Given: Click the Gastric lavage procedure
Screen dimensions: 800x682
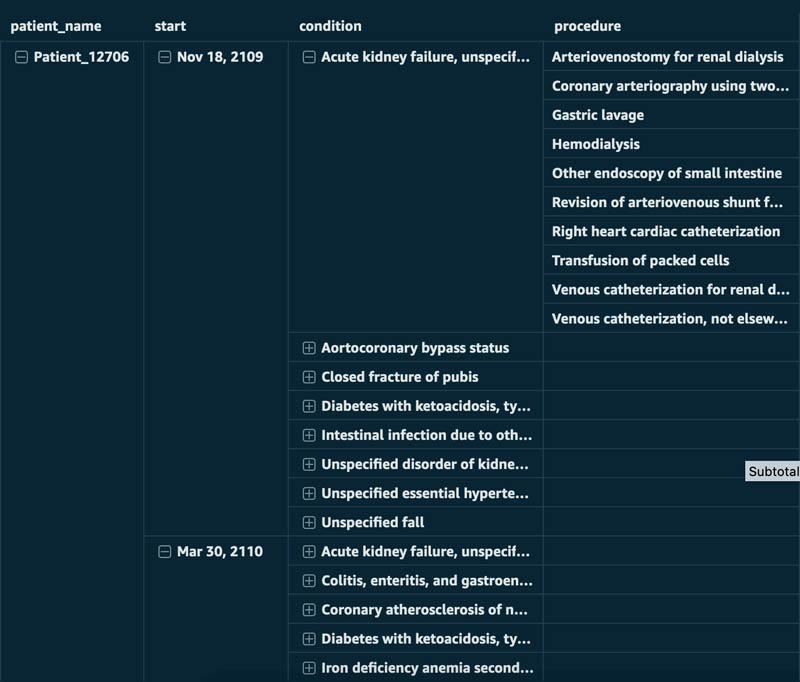Looking at the screenshot, I should 671,115.
